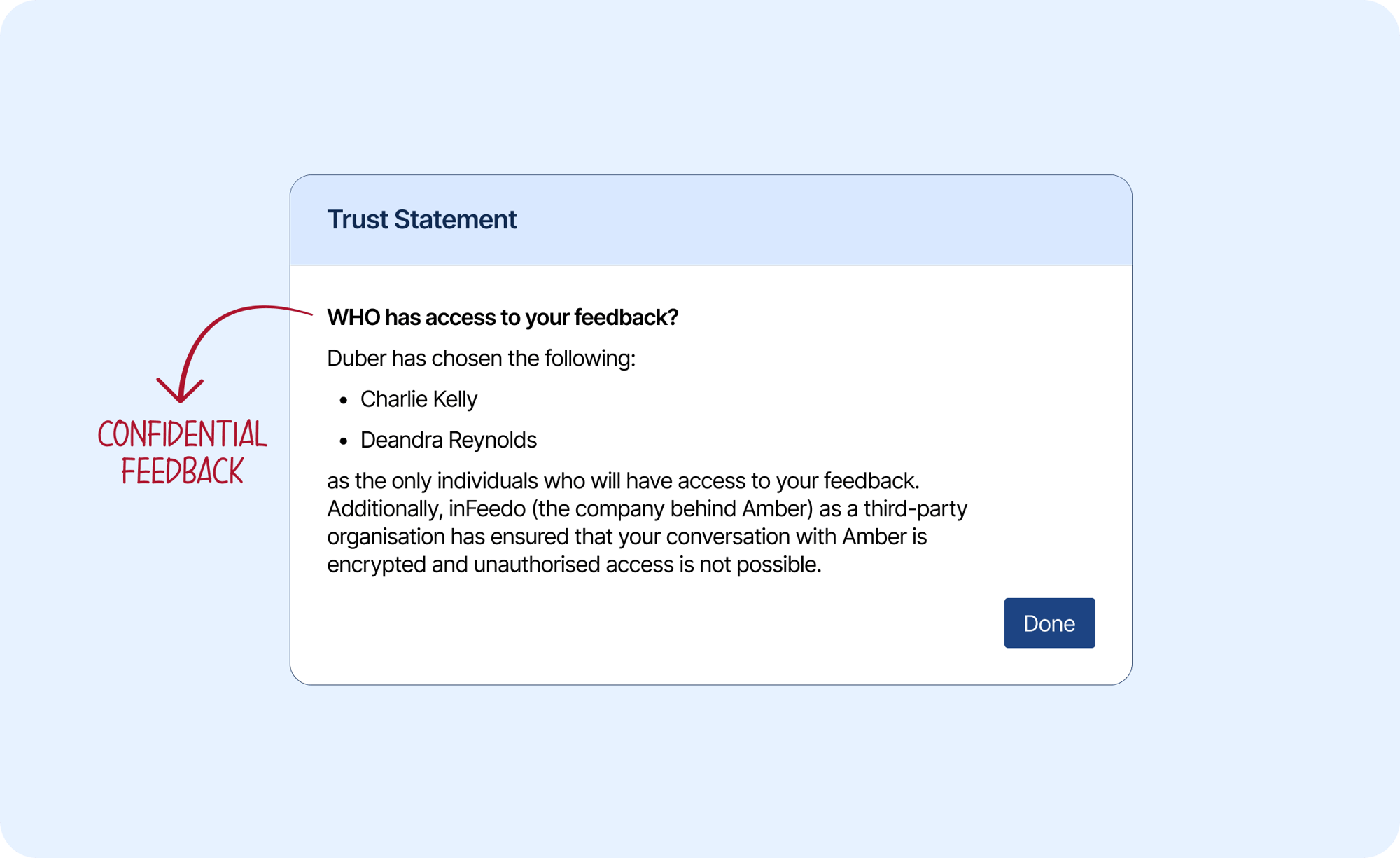This screenshot has width=1400, height=858.
Task: Click the Done button
Action: [1049, 623]
